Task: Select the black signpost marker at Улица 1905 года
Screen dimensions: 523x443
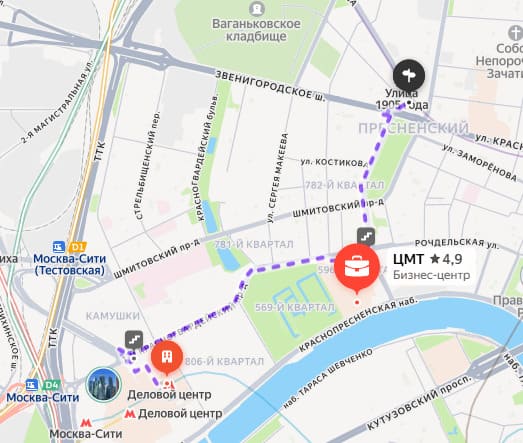Action: click(409, 75)
